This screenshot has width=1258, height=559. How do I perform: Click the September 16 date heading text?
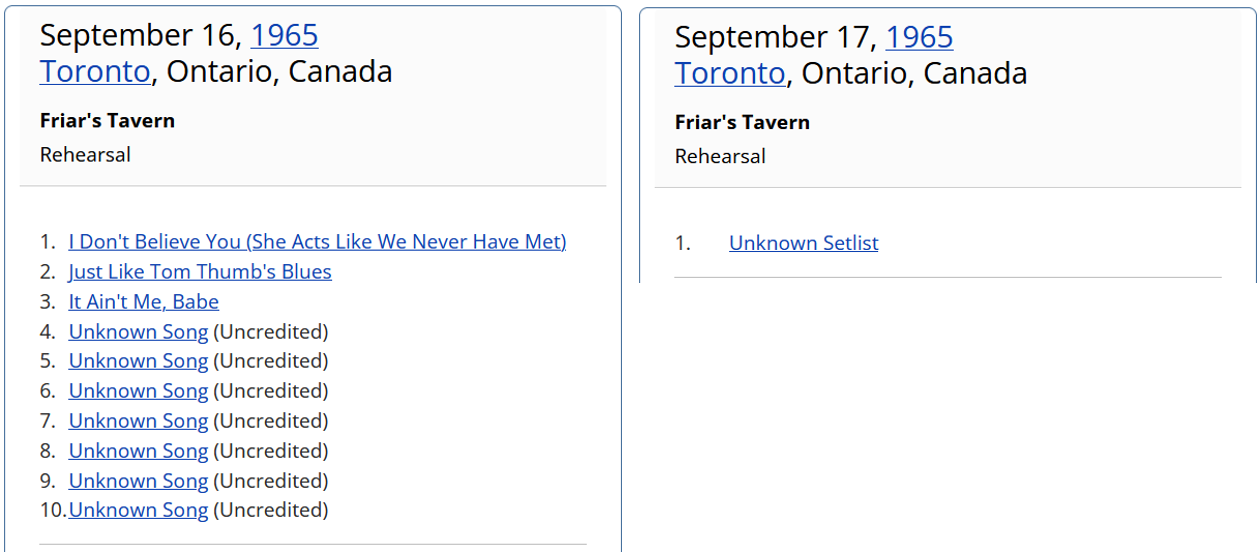pos(140,35)
